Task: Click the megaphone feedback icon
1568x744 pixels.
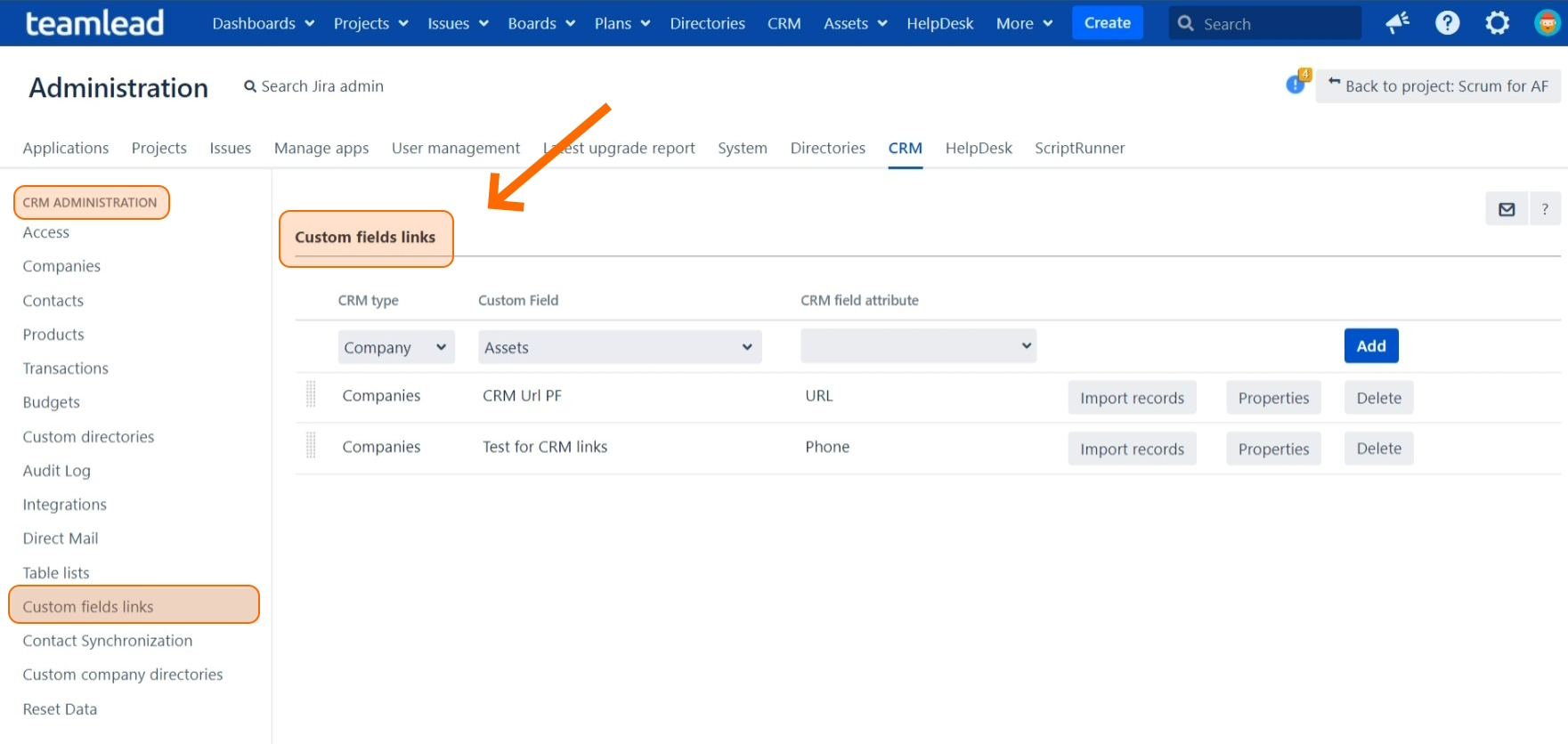Action: (1397, 23)
